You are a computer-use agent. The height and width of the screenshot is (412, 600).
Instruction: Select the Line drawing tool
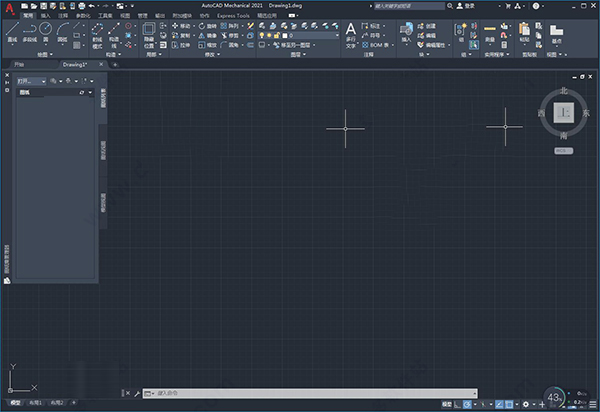[12, 32]
